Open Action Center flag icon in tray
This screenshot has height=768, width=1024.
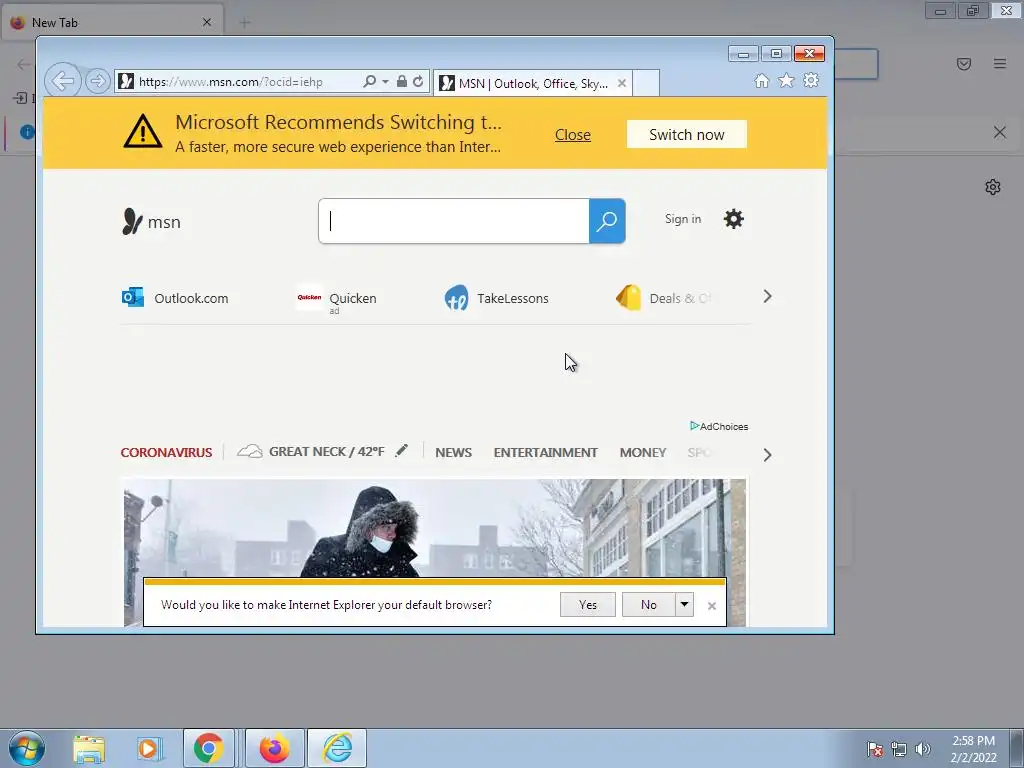coord(874,749)
